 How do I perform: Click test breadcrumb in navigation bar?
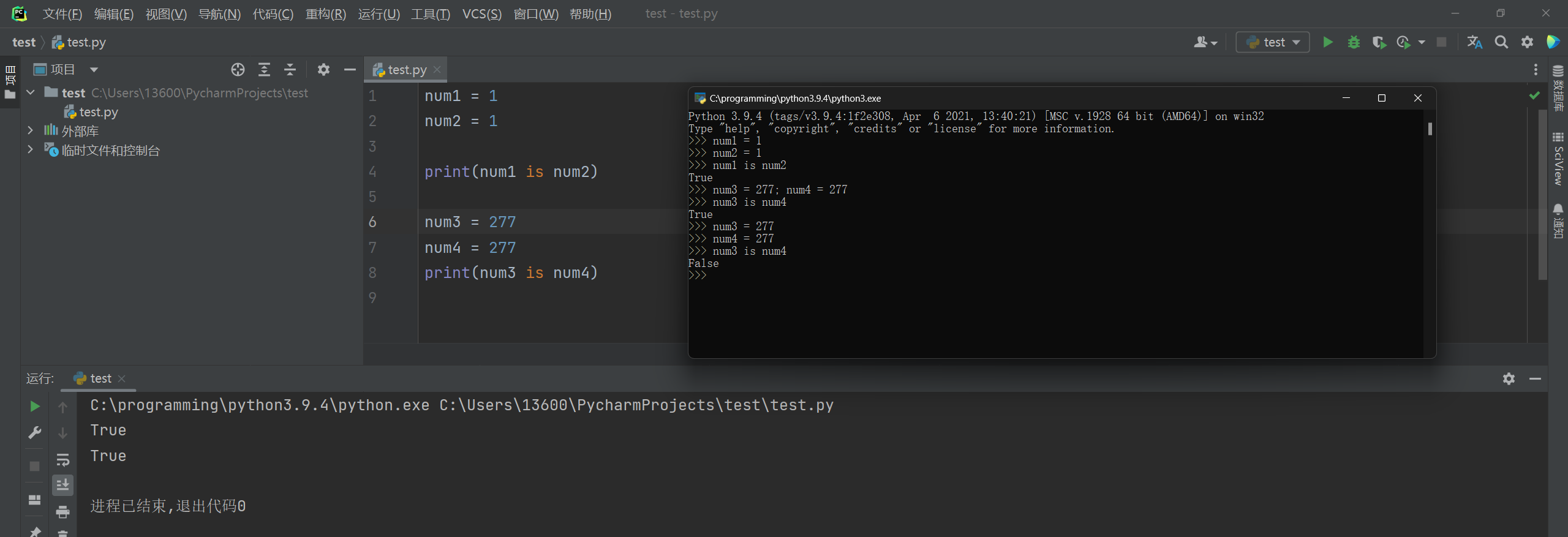pyautogui.click(x=24, y=42)
